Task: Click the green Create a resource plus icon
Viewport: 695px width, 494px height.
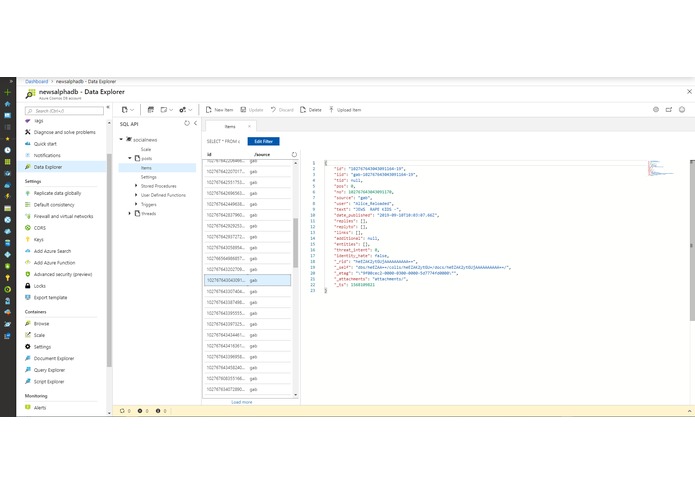Action: click(8, 92)
